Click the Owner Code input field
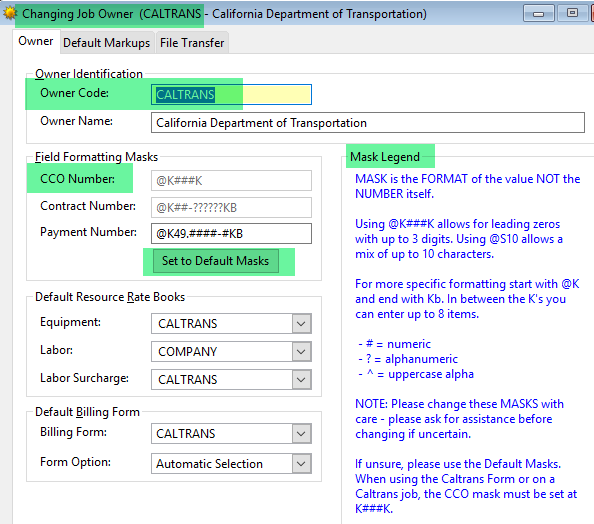The width and height of the screenshot is (594, 524). pos(231,94)
